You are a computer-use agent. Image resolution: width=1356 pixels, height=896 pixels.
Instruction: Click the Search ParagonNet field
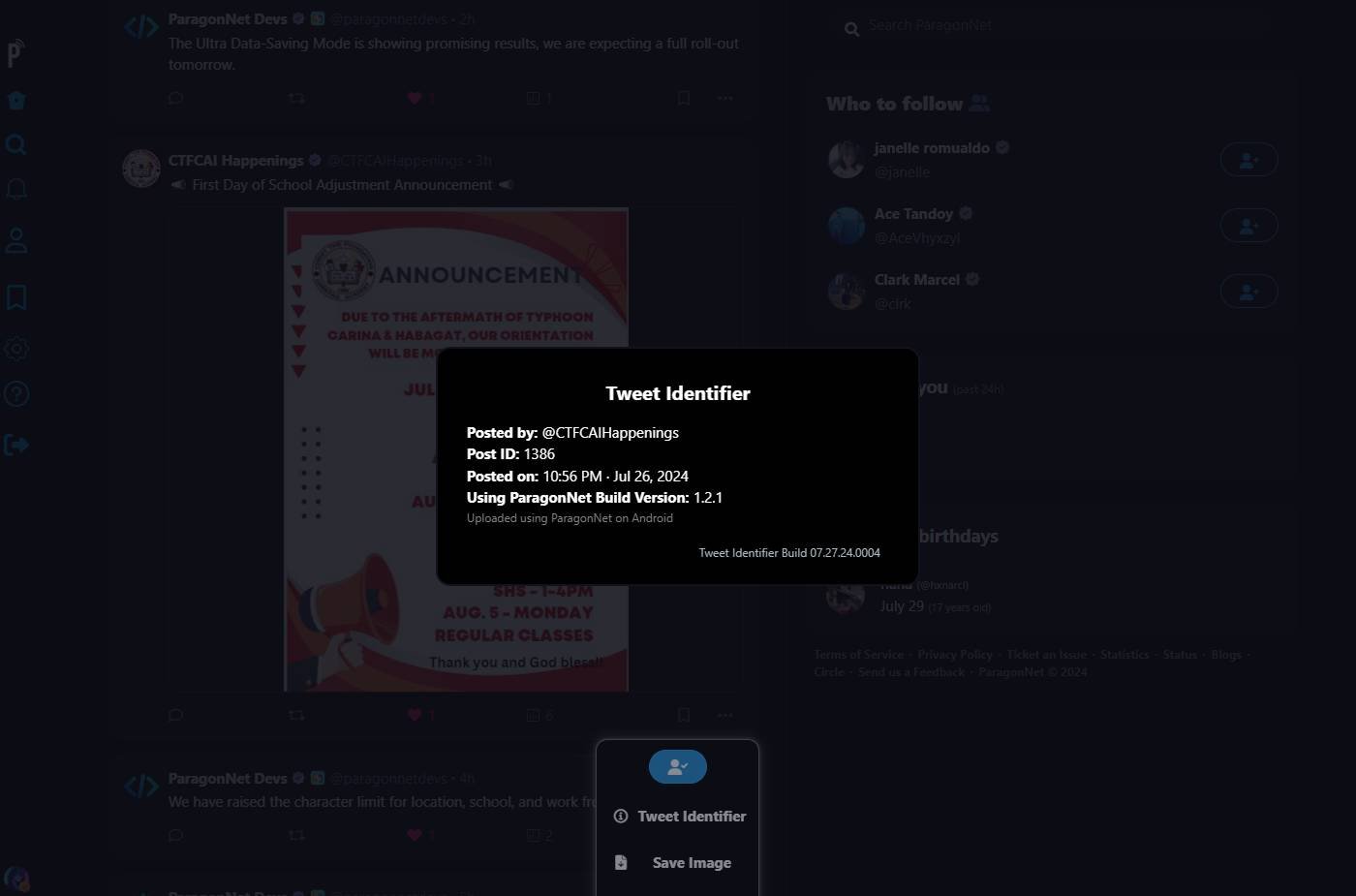pos(969,26)
